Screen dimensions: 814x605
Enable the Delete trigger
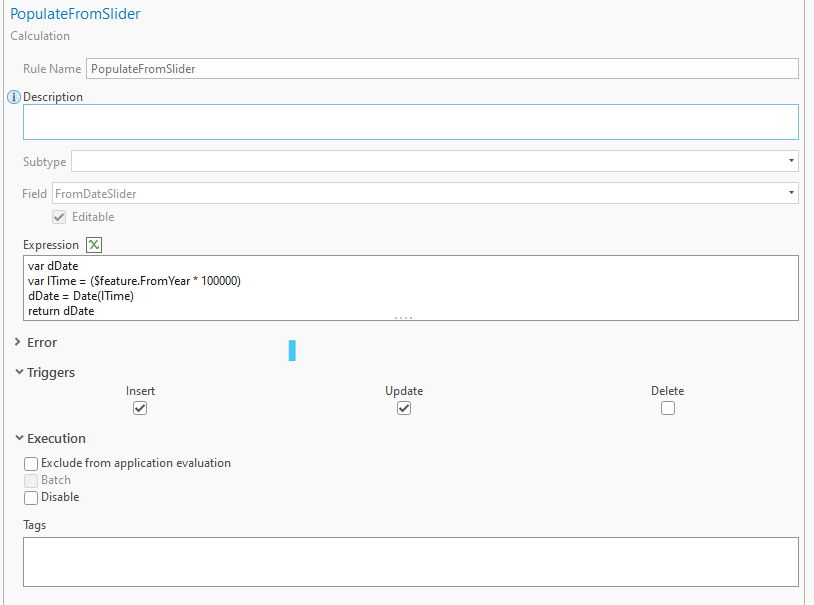click(668, 408)
